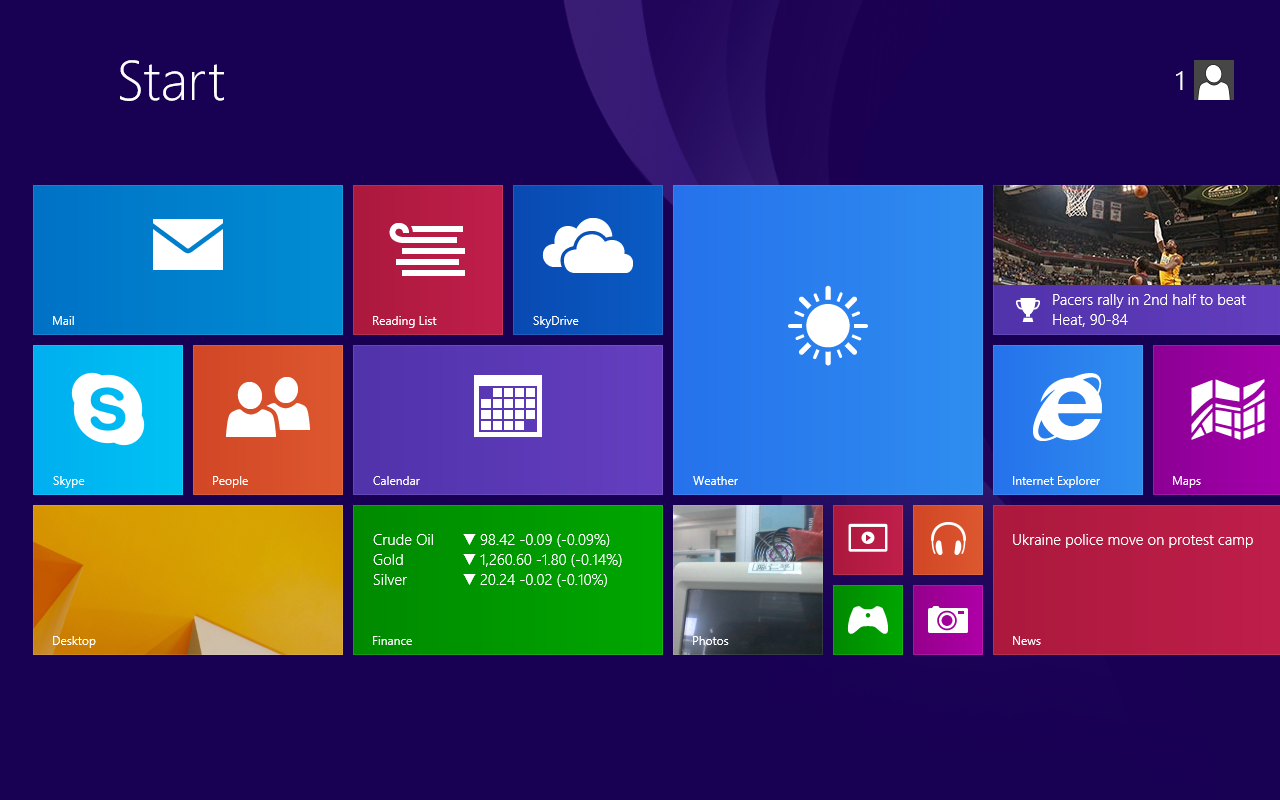This screenshot has height=800, width=1280.
Task: Launch the SkyDrive cloud tile
Action: click(588, 260)
